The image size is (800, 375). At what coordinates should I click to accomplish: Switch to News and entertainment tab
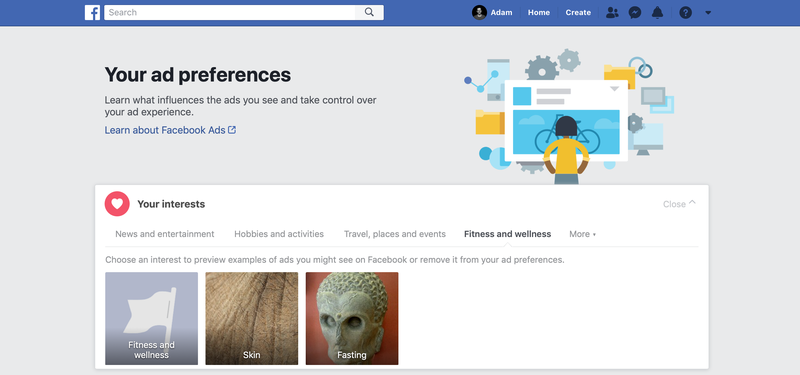(x=165, y=234)
